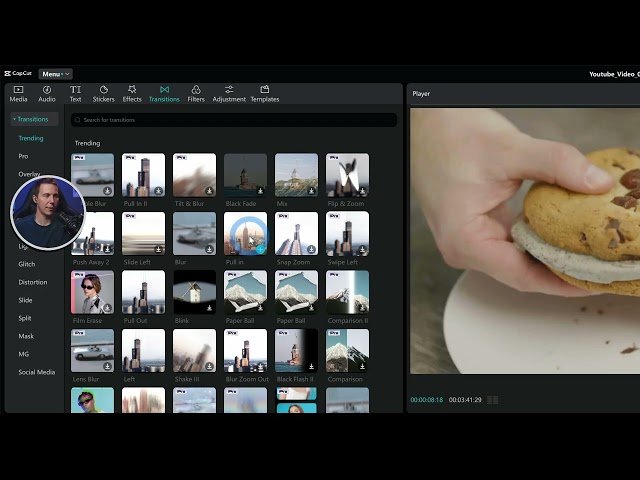Open the CapCut Menu dropdown
The width and height of the screenshot is (640, 480).
[x=55, y=74]
